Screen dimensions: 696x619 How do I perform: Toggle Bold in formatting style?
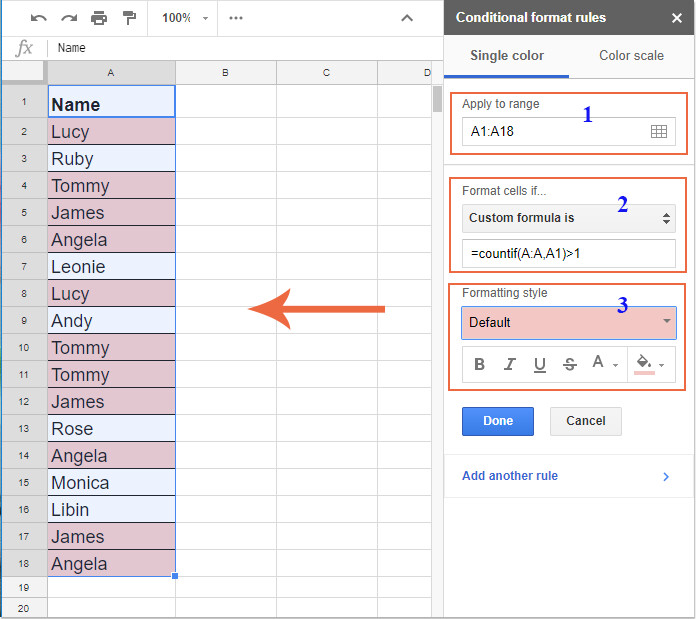[480, 365]
